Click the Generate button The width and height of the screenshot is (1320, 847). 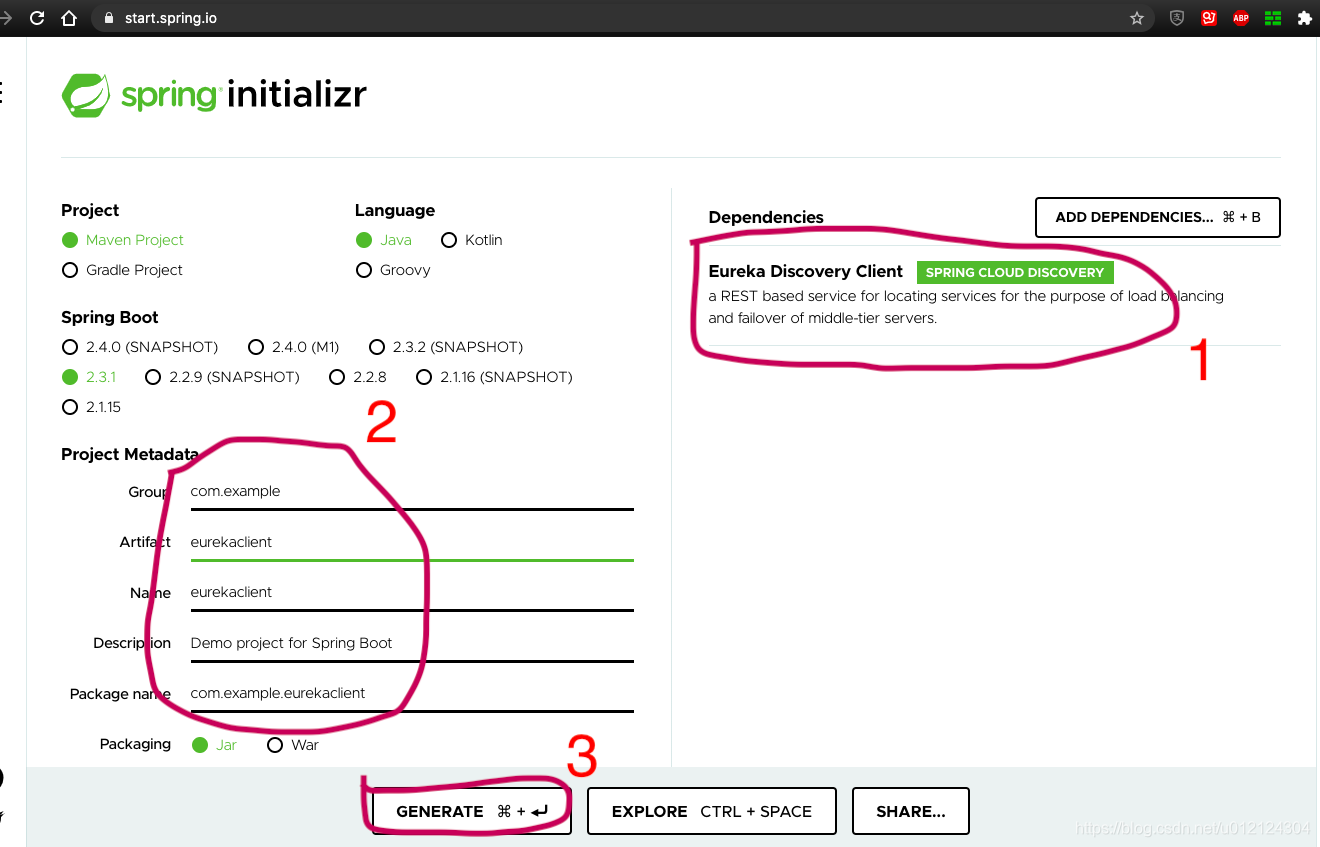[472, 811]
